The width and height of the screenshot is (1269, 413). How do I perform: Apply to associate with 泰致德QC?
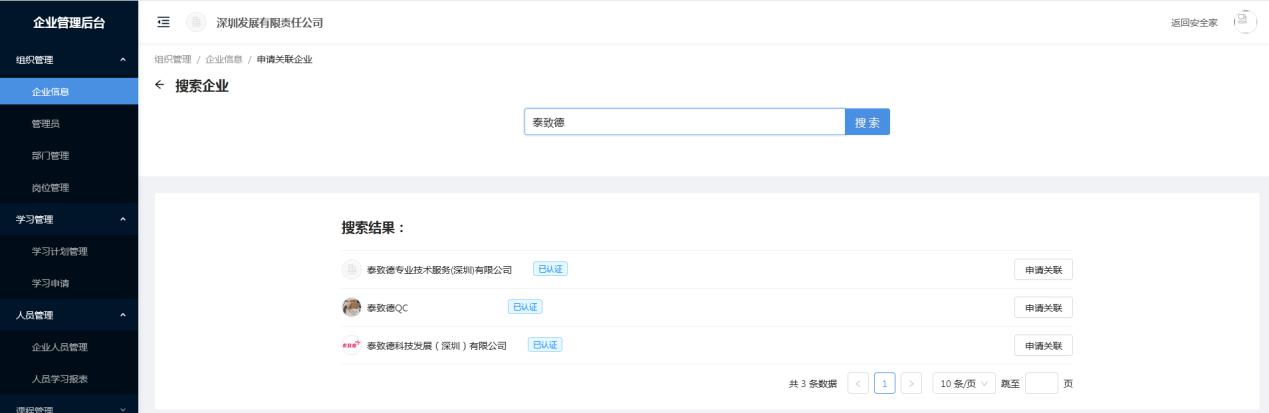[1043, 307]
